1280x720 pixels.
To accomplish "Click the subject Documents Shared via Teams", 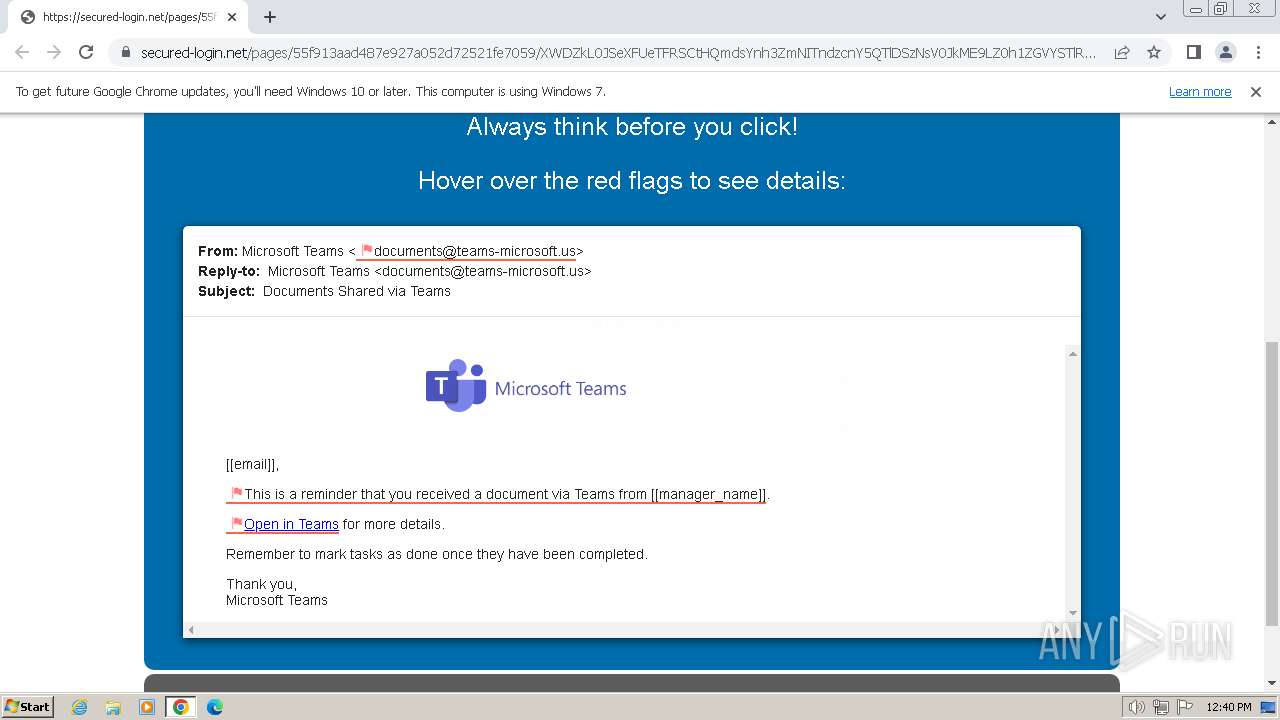I will (x=357, y=291).
